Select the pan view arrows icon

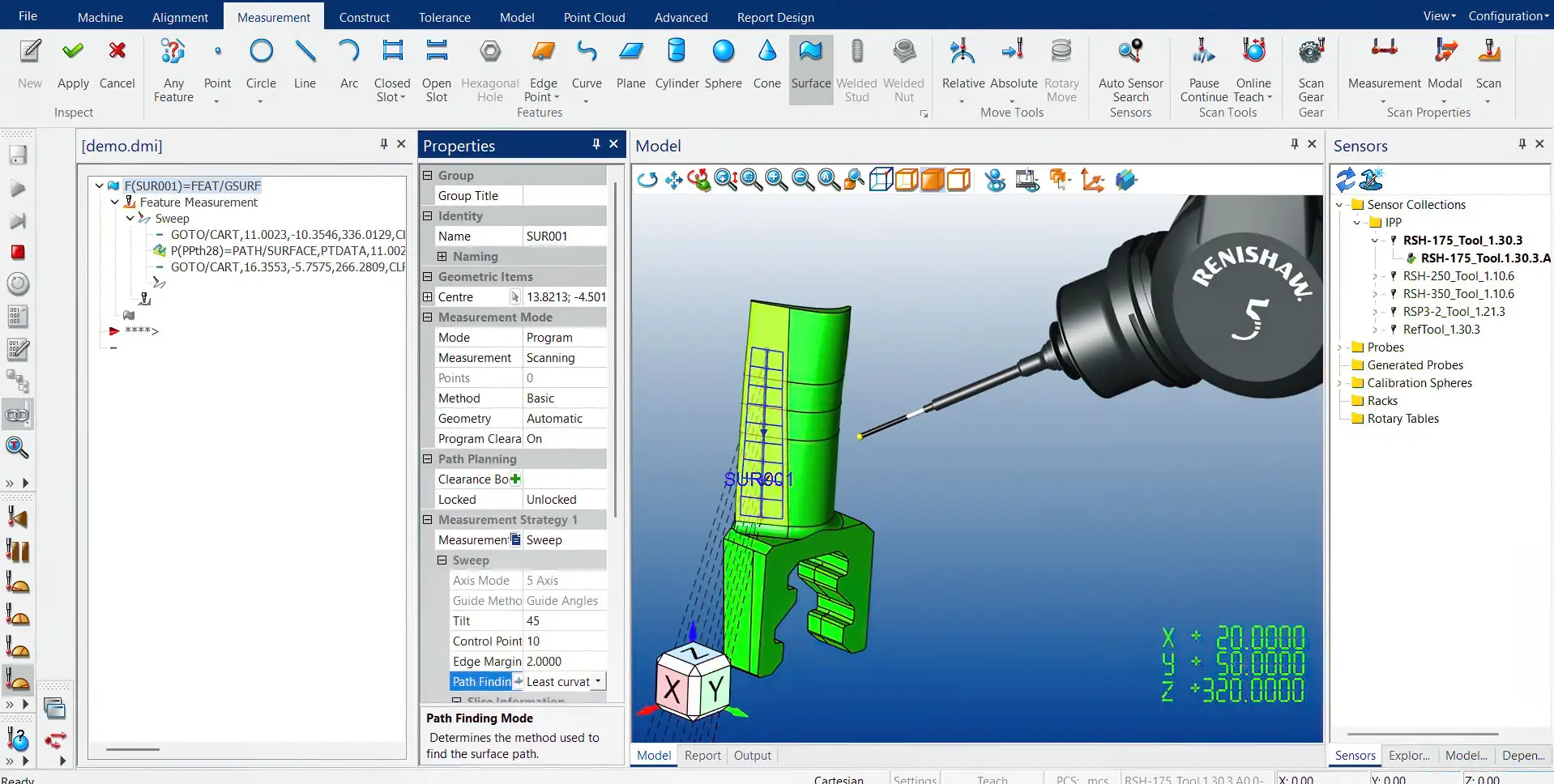[x=673, y=180]
